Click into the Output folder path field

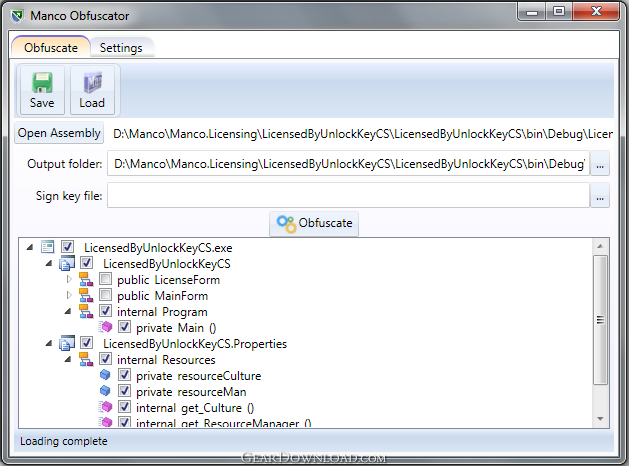[348, 164]
